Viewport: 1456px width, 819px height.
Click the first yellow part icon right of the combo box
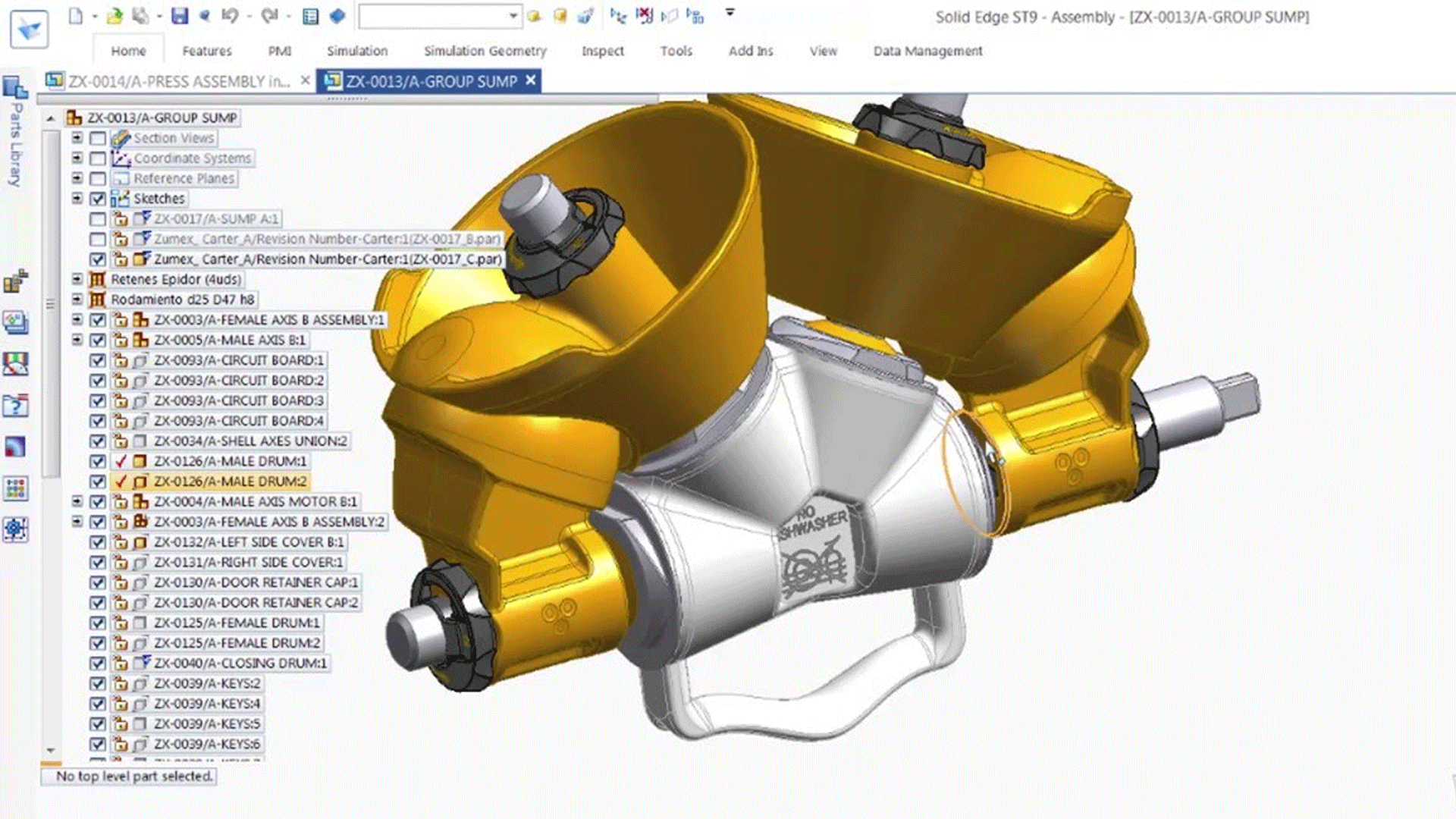(535, 16)
